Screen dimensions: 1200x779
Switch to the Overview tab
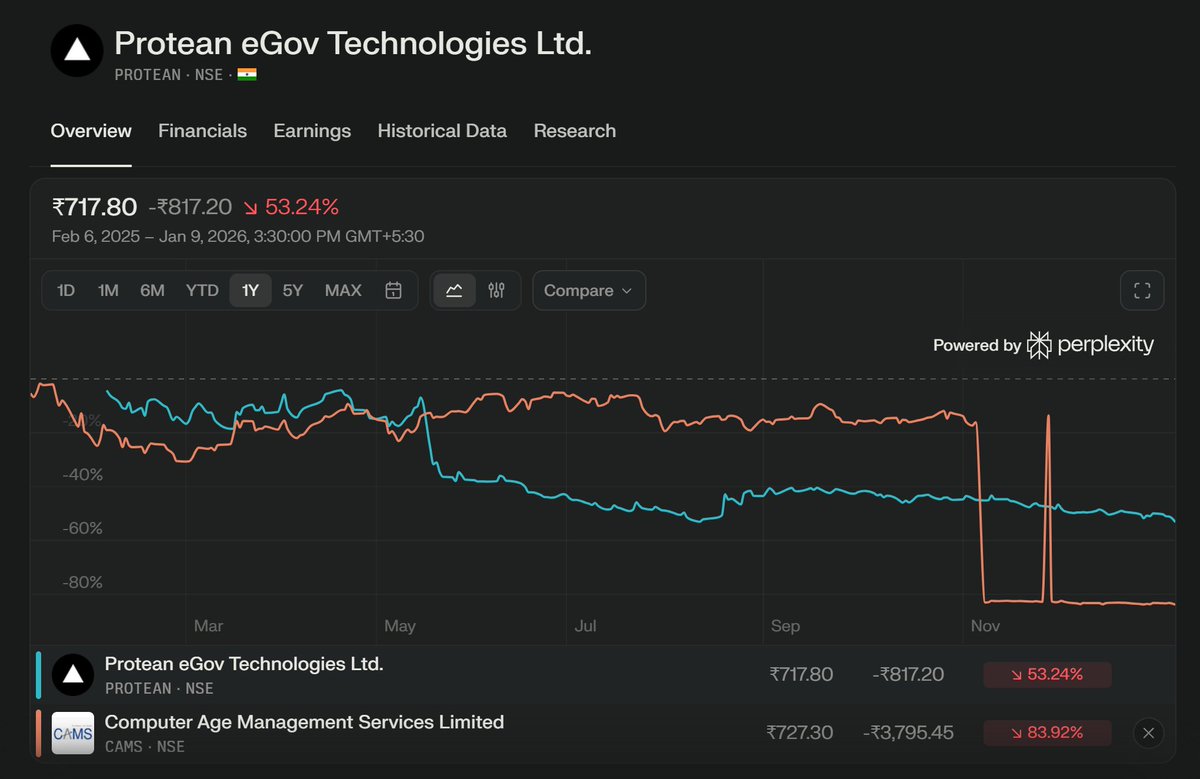[91, 131]
